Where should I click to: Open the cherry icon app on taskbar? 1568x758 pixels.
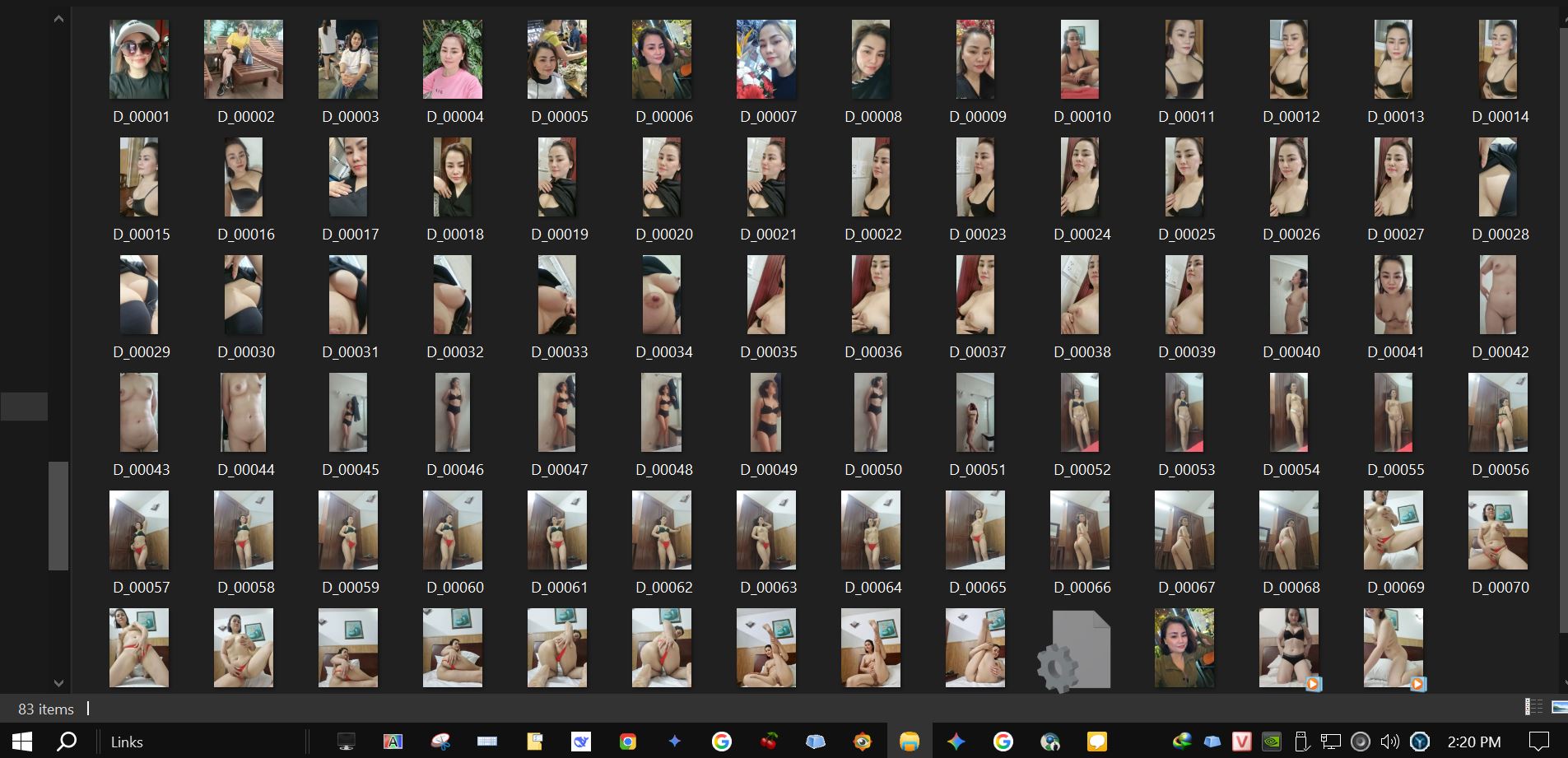pyautogui.click(x=769, y=742)
